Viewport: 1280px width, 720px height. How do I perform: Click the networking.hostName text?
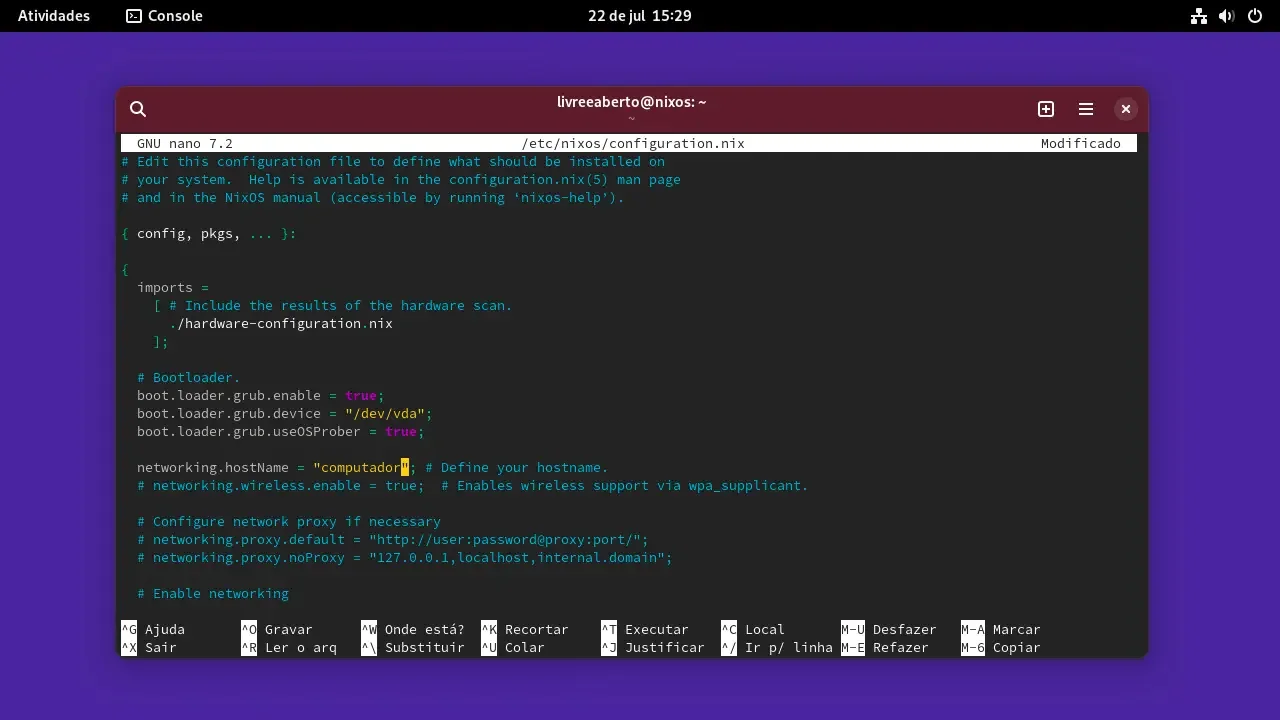click(213, 468)
